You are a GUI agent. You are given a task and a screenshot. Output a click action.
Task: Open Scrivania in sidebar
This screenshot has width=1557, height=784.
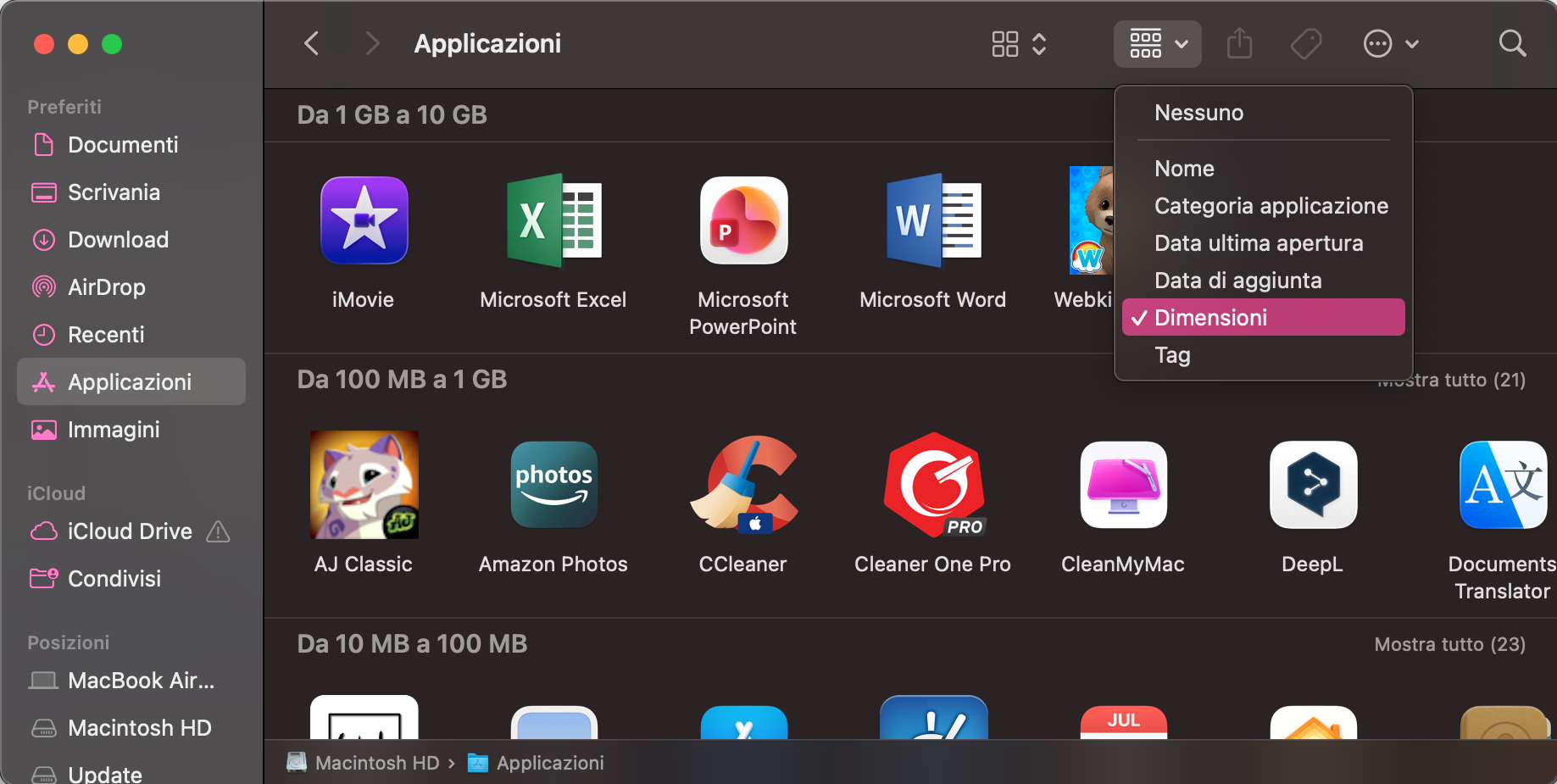[131, 192]
